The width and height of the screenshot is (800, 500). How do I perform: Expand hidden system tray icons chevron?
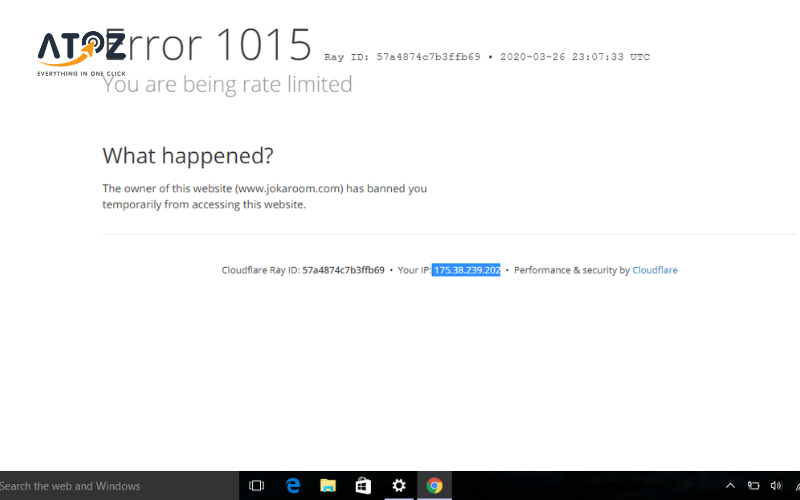click(730, 486)
